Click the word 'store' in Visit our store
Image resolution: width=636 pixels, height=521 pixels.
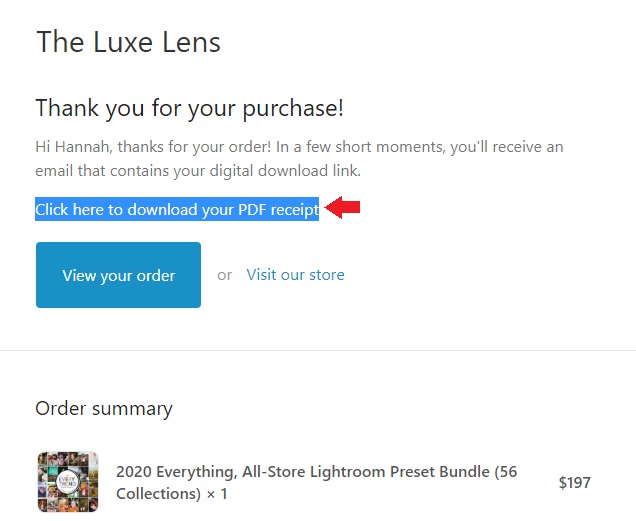[x=325, y=275]
